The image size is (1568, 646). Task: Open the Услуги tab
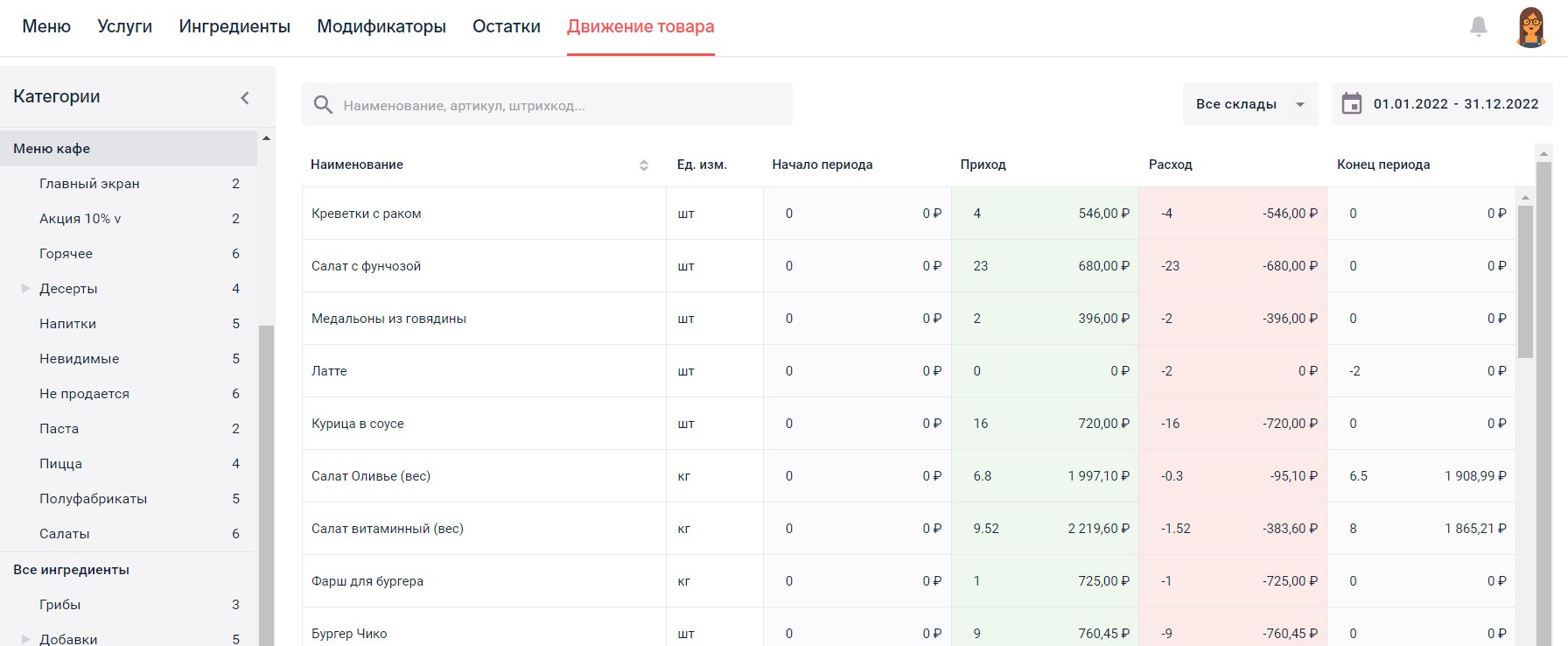(125, 27)
